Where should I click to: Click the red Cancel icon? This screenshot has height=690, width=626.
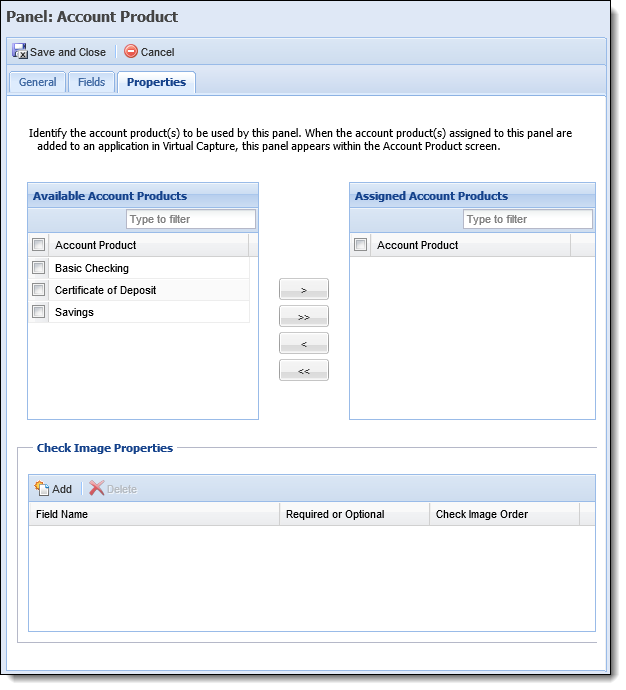tap(131, 51)
